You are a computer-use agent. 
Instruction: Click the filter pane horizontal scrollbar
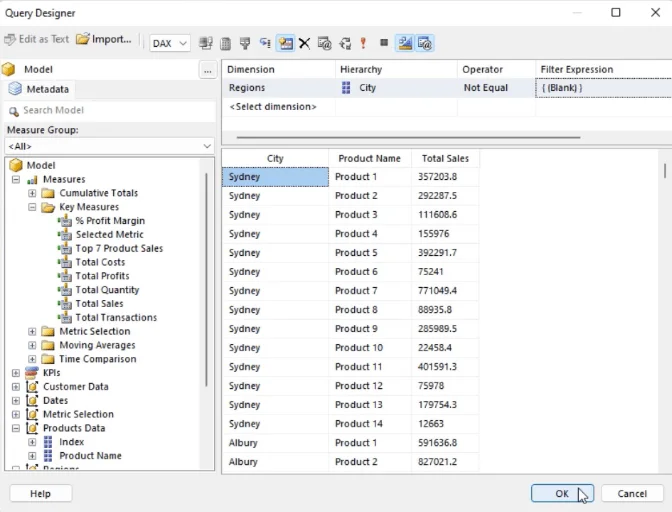coord(408,138)
